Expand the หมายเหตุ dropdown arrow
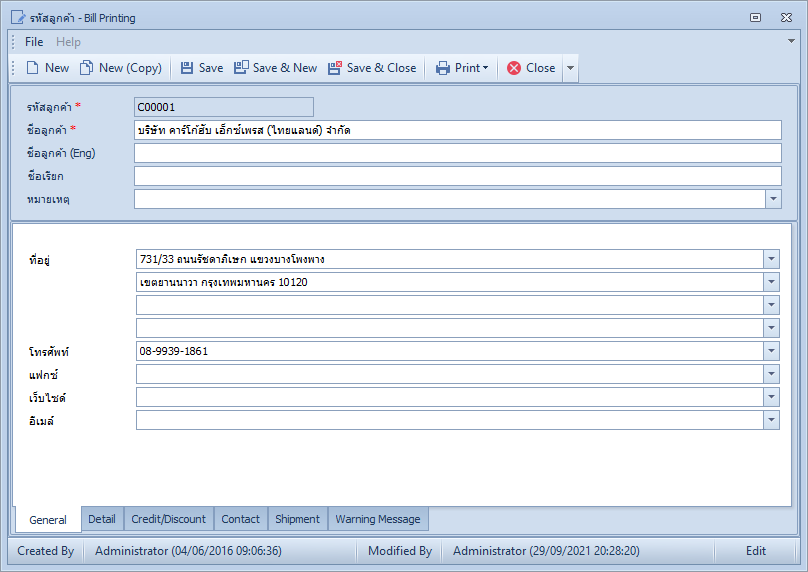808x572 pixels. 773,199
